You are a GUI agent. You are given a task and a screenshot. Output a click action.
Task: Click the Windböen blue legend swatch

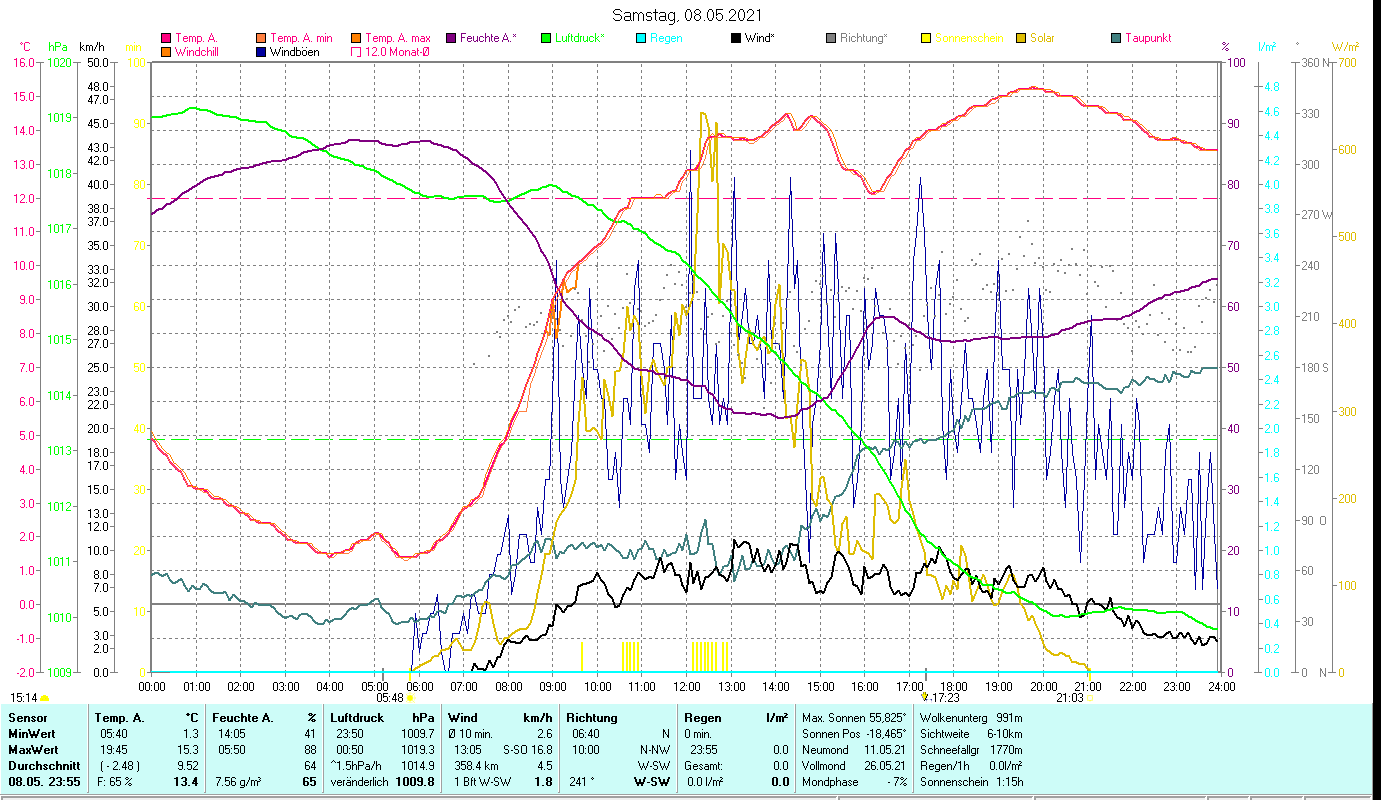(x=260, y=51)
